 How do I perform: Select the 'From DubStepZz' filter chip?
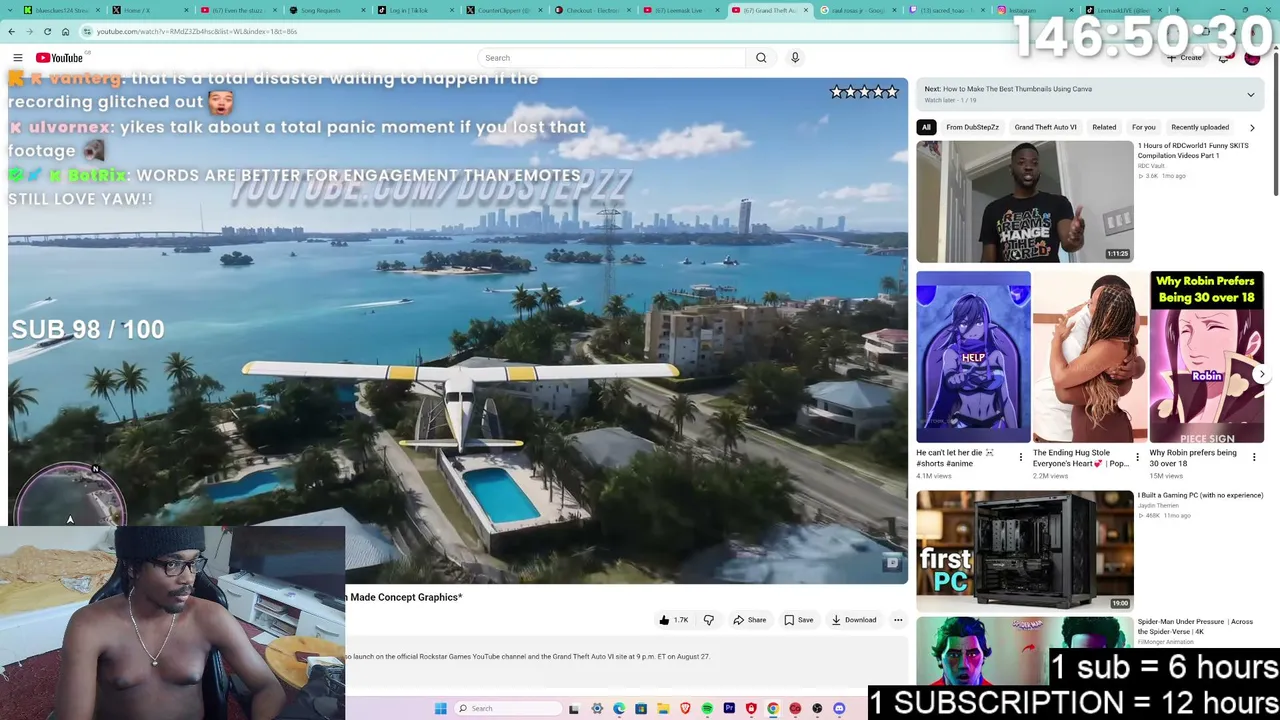point(972,127)
